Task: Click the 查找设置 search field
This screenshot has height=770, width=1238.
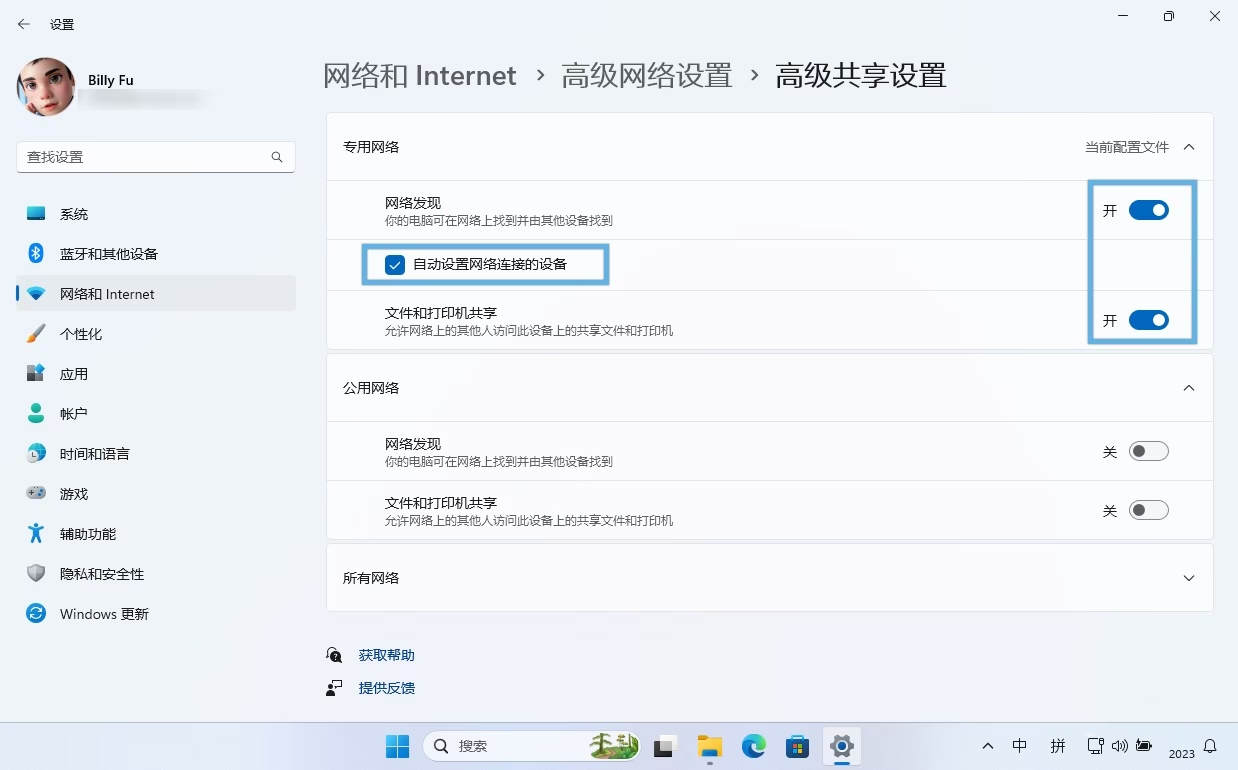Action: click(x=140, y=157)
